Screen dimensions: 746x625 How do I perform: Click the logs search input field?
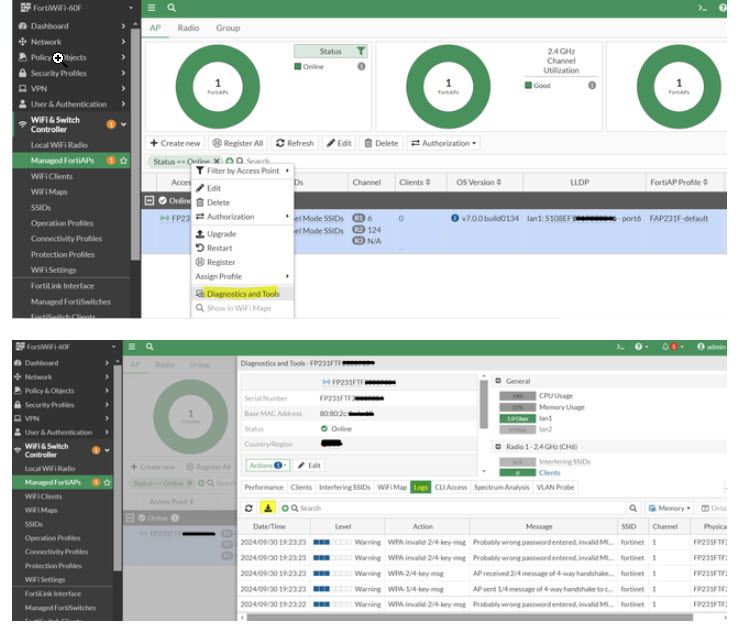pyautogui.click(x=458, y=508)
